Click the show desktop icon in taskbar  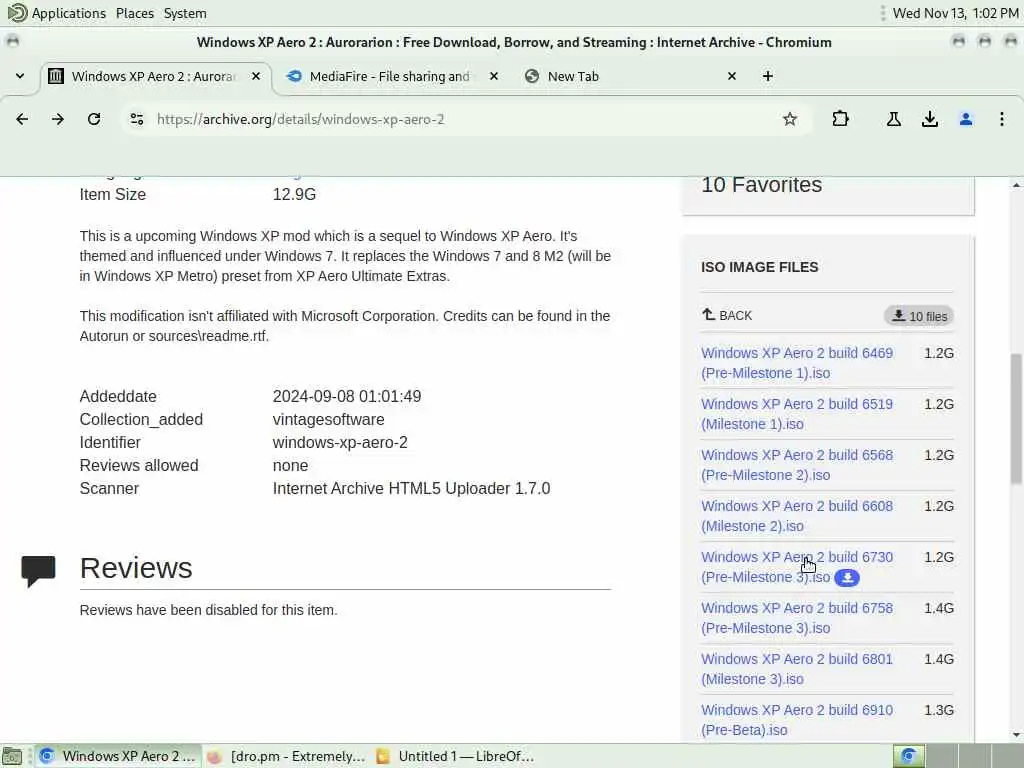coord(12,757)
